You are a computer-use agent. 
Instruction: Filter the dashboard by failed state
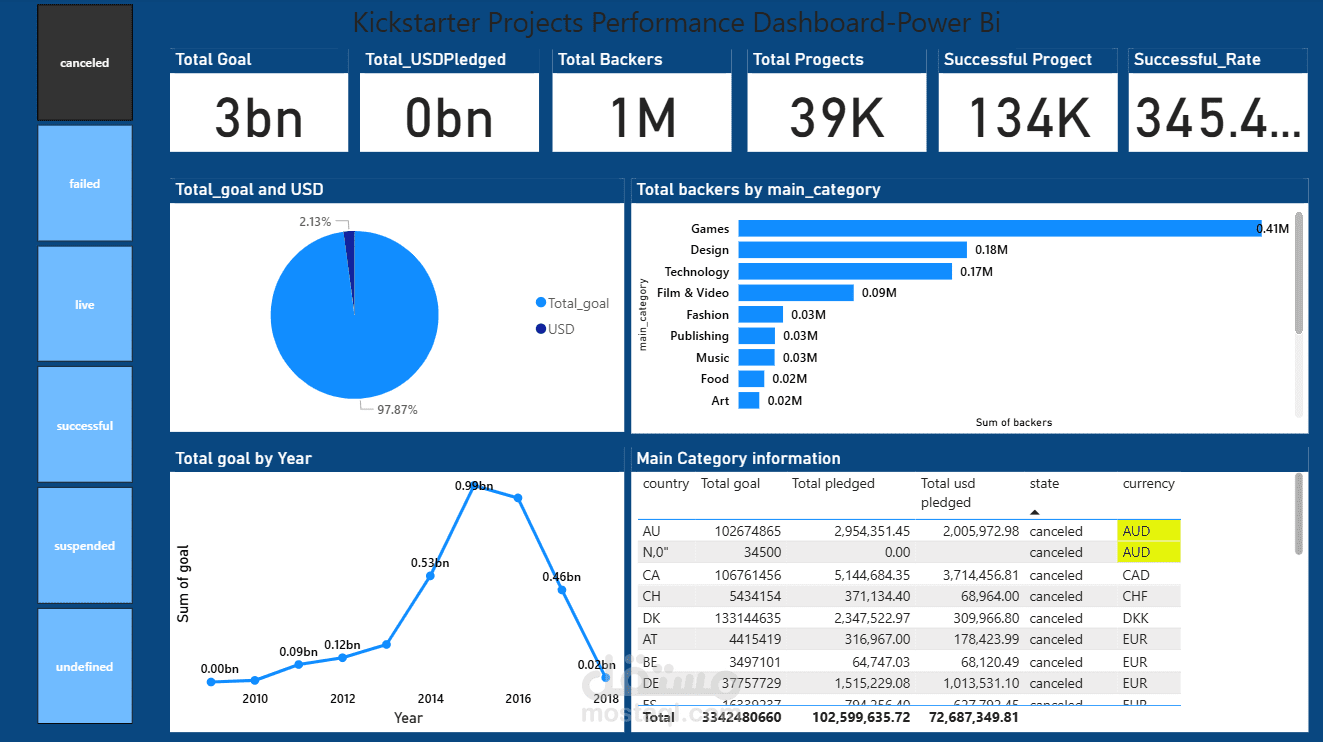(85, 183)
